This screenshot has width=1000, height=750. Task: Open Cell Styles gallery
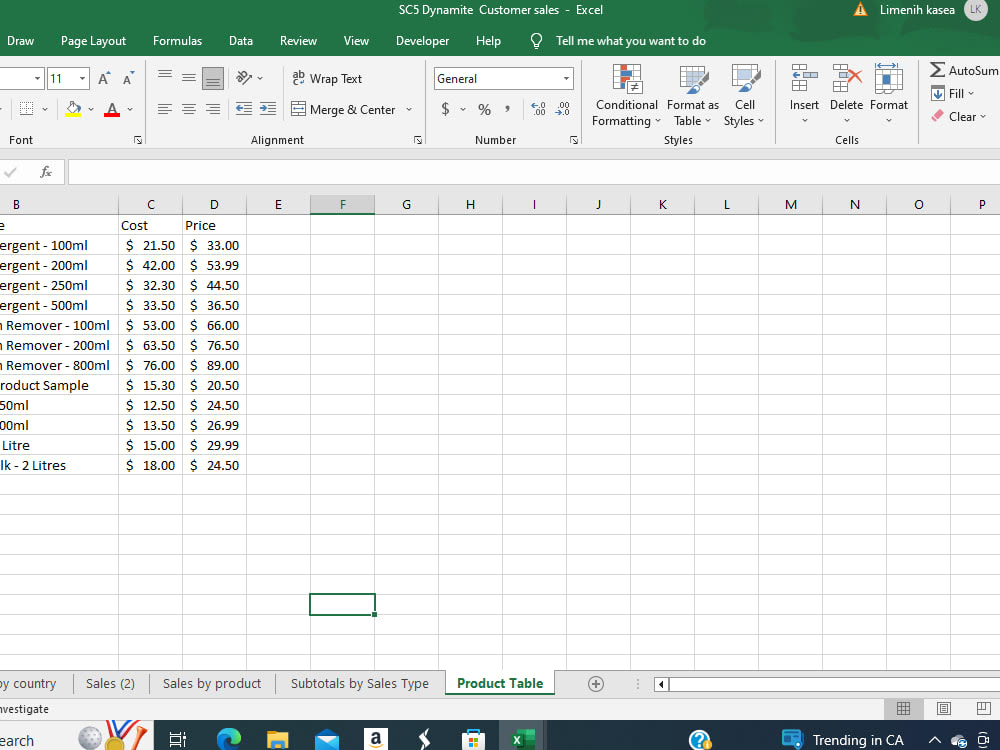744,96
